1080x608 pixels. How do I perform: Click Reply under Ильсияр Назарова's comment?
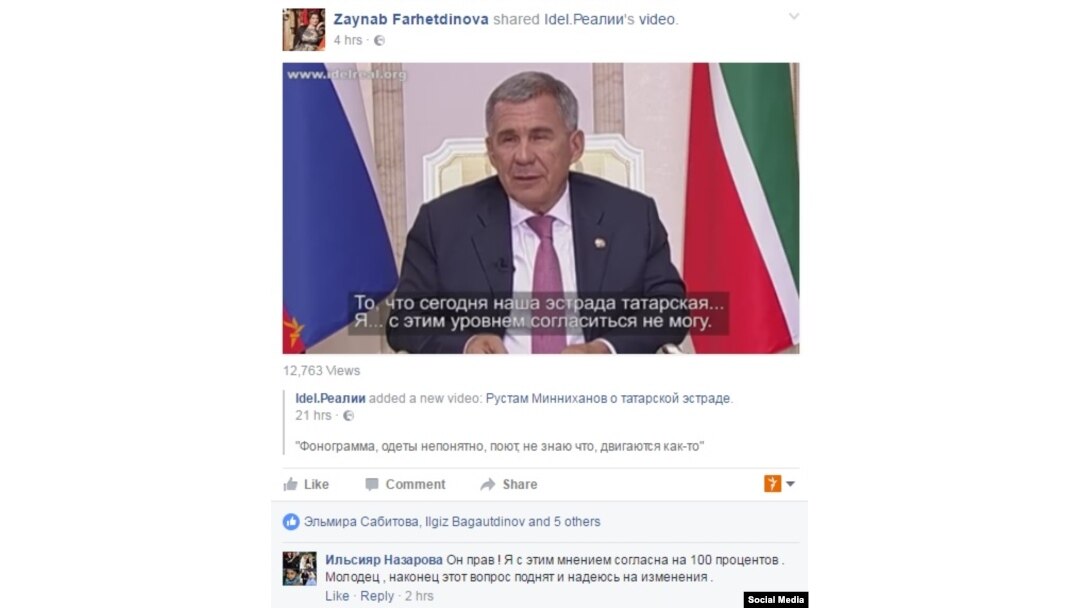point(377,596)
